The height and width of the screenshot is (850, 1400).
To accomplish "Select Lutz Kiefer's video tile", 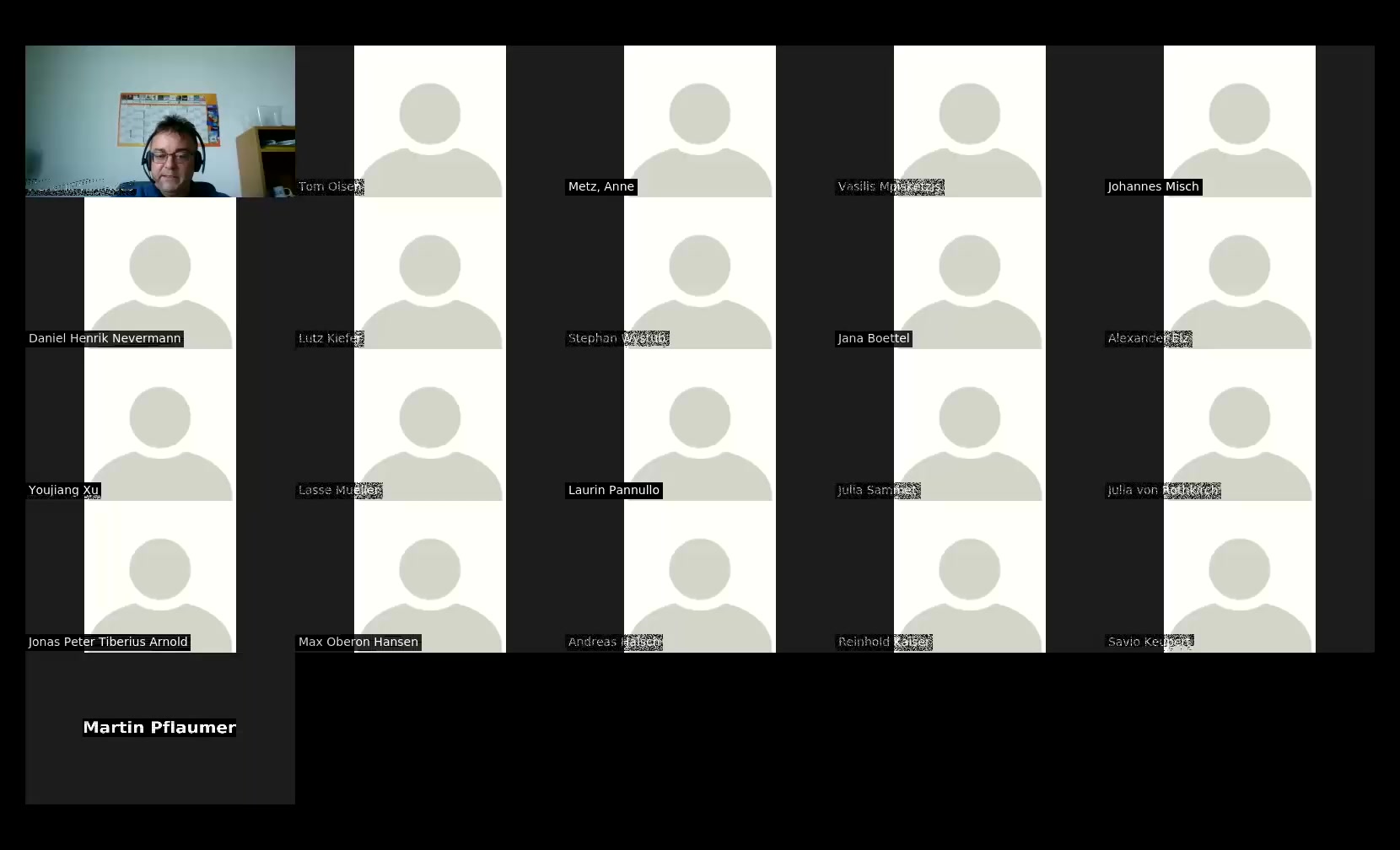I will [429, 273].
